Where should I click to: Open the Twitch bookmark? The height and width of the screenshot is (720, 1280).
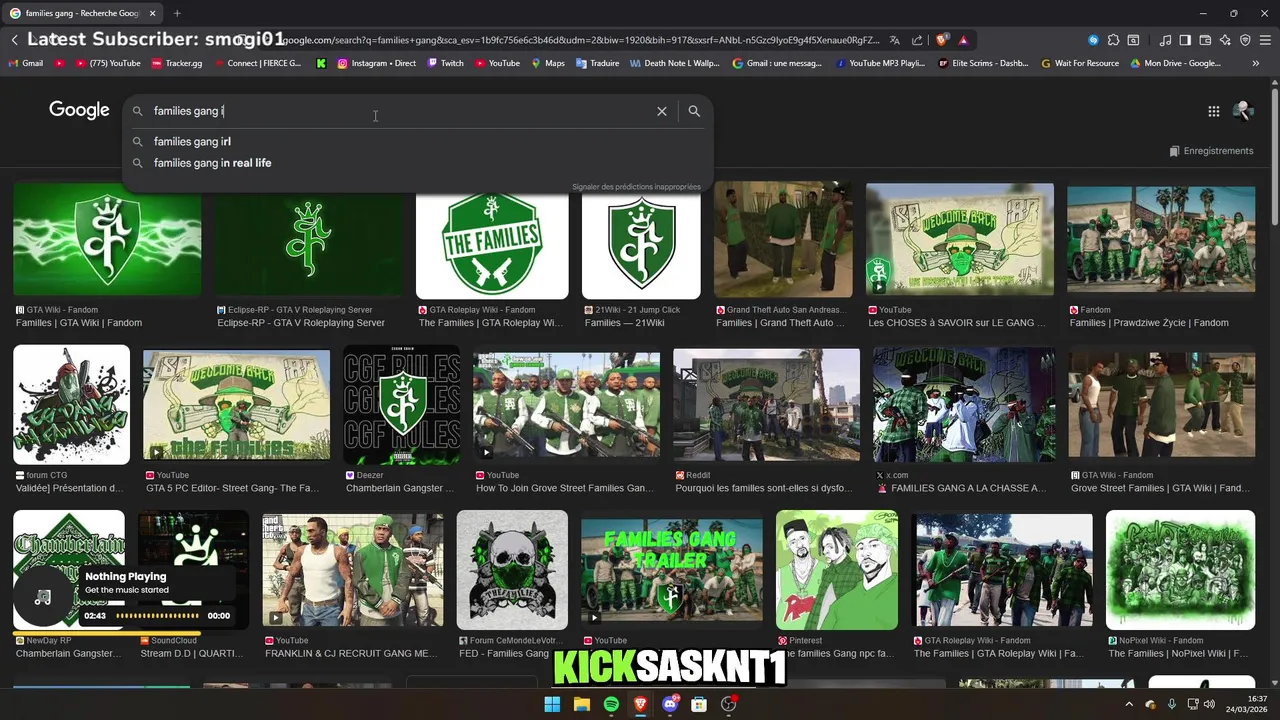[x=445, y=63]
